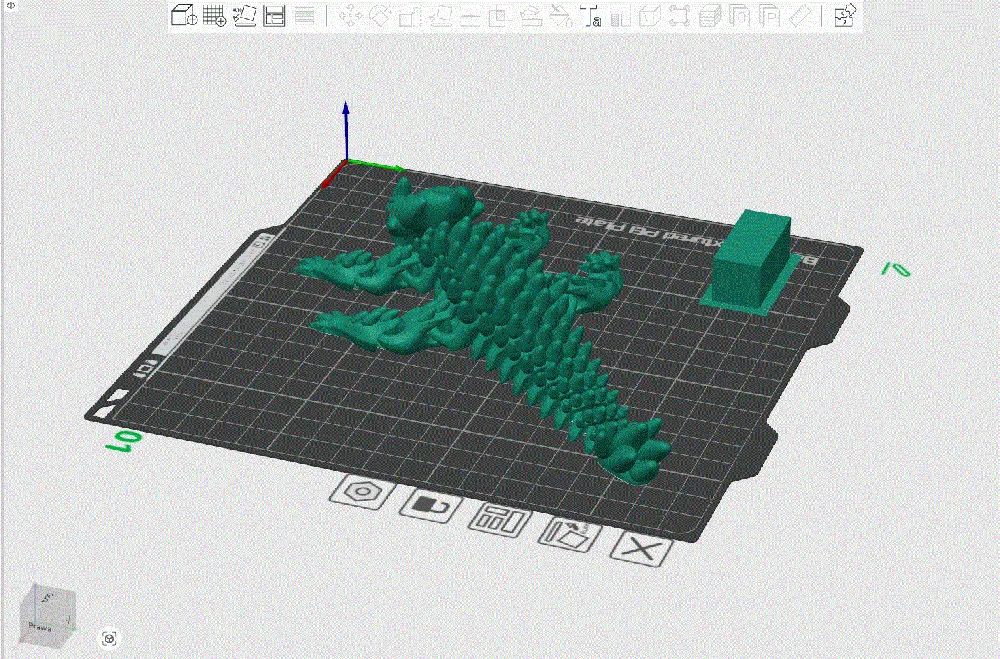Export the plate via the folder icon

pyautogui.click(x=570, y=535)
